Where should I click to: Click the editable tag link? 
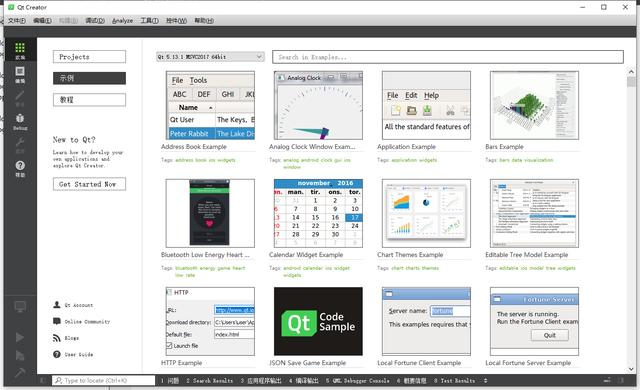[x=509, y=268]
